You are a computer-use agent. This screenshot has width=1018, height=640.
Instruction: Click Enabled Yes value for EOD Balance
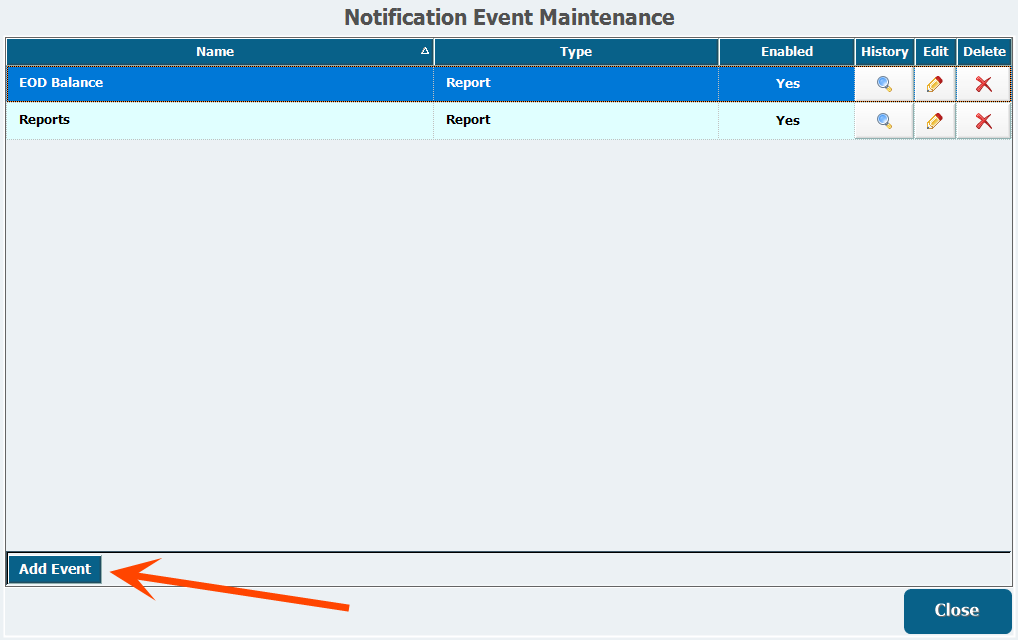click(x=788, y=84)
